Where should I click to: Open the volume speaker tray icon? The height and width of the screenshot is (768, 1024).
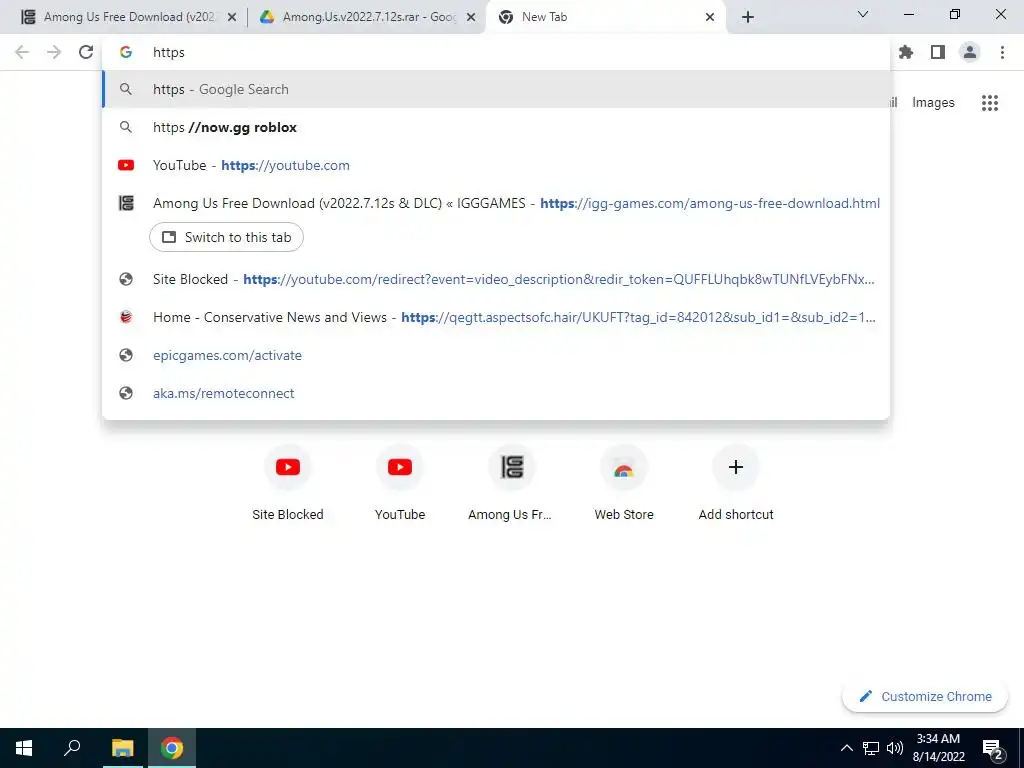(895, 748)
